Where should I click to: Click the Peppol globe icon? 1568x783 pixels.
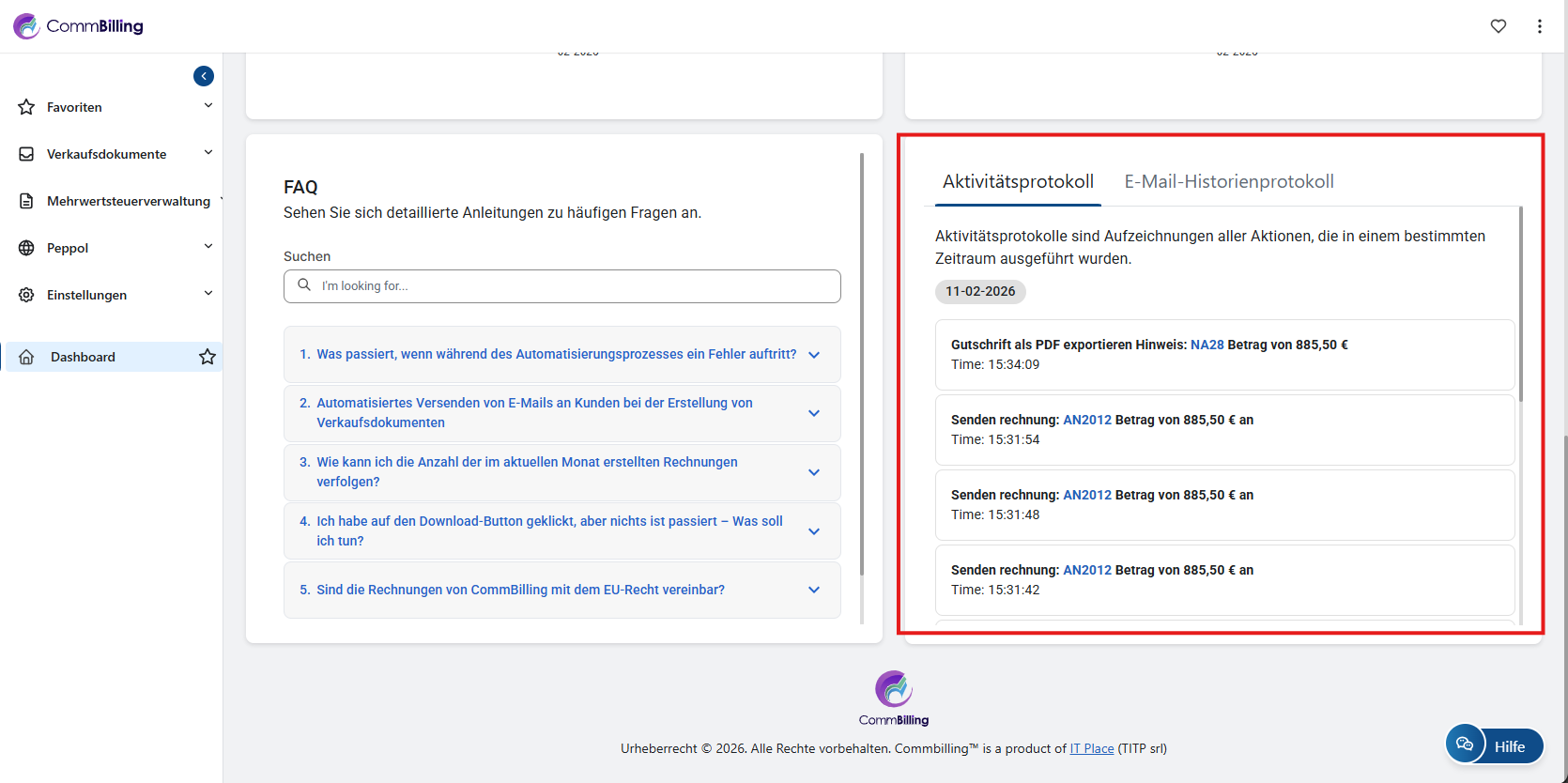pyautogui.click(x=26, y=248)
